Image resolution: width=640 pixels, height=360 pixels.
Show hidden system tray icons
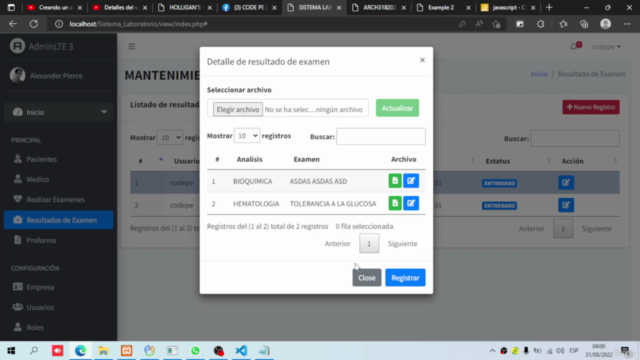(x=492, y=351)
